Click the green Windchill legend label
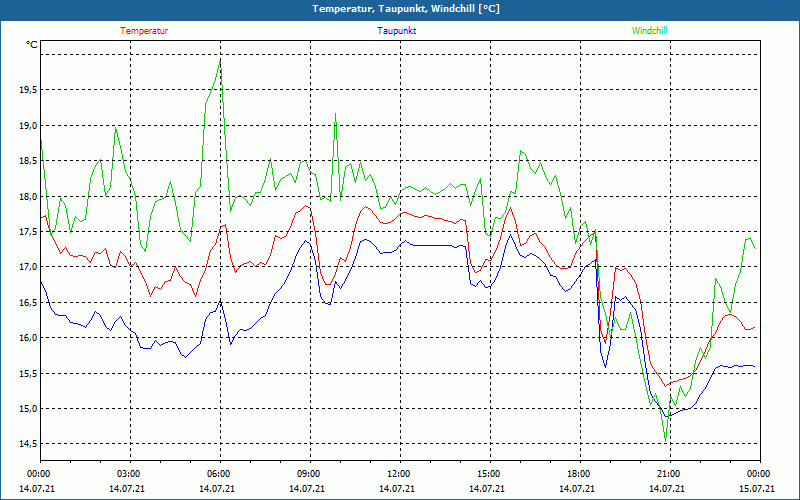 (x=649, y=31)
